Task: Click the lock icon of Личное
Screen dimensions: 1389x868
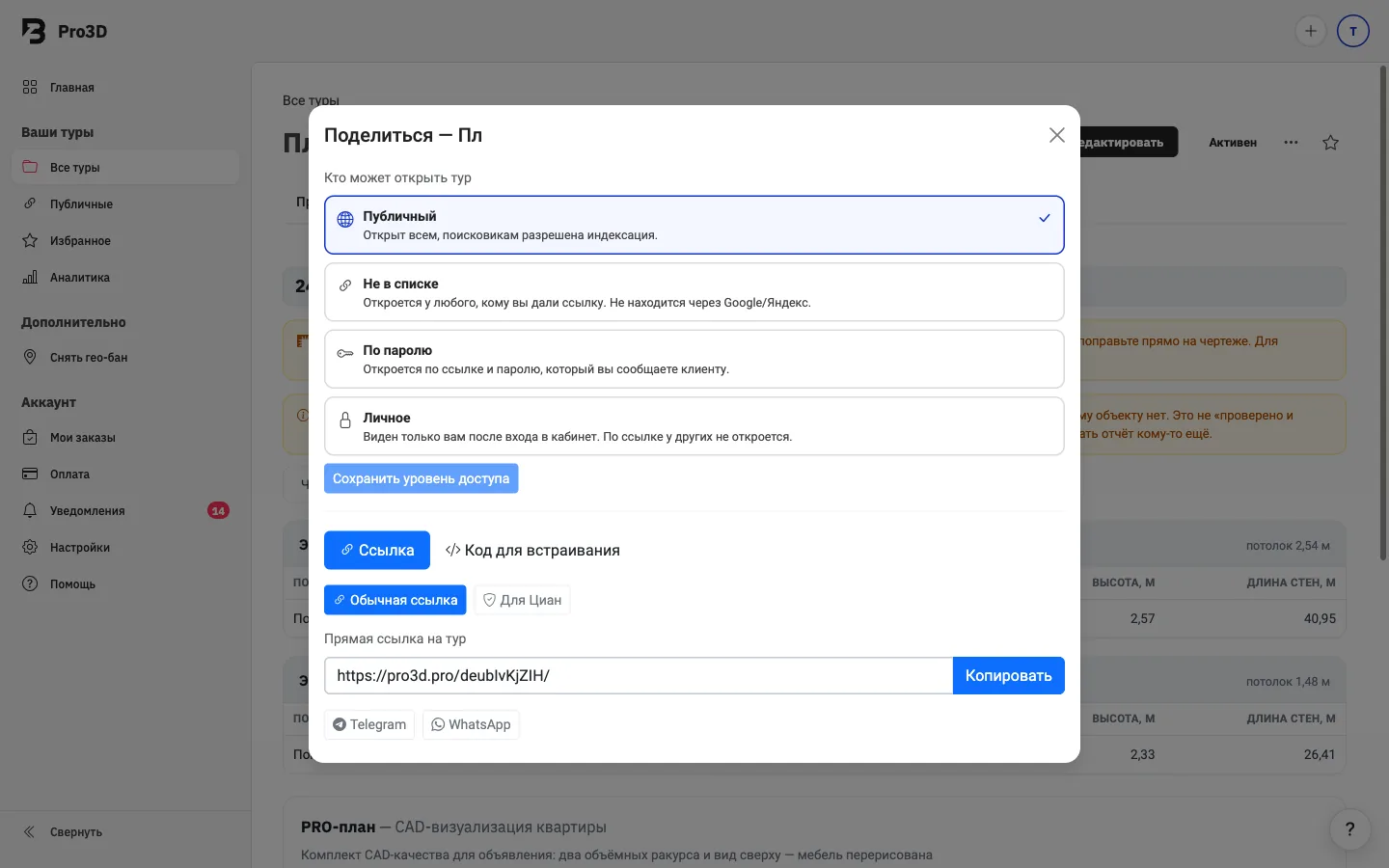Action: point(345,420)
